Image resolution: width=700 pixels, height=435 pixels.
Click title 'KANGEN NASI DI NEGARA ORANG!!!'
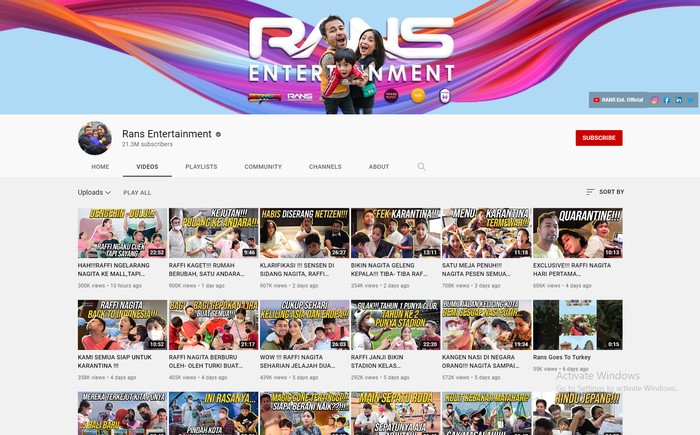[480, 361]
